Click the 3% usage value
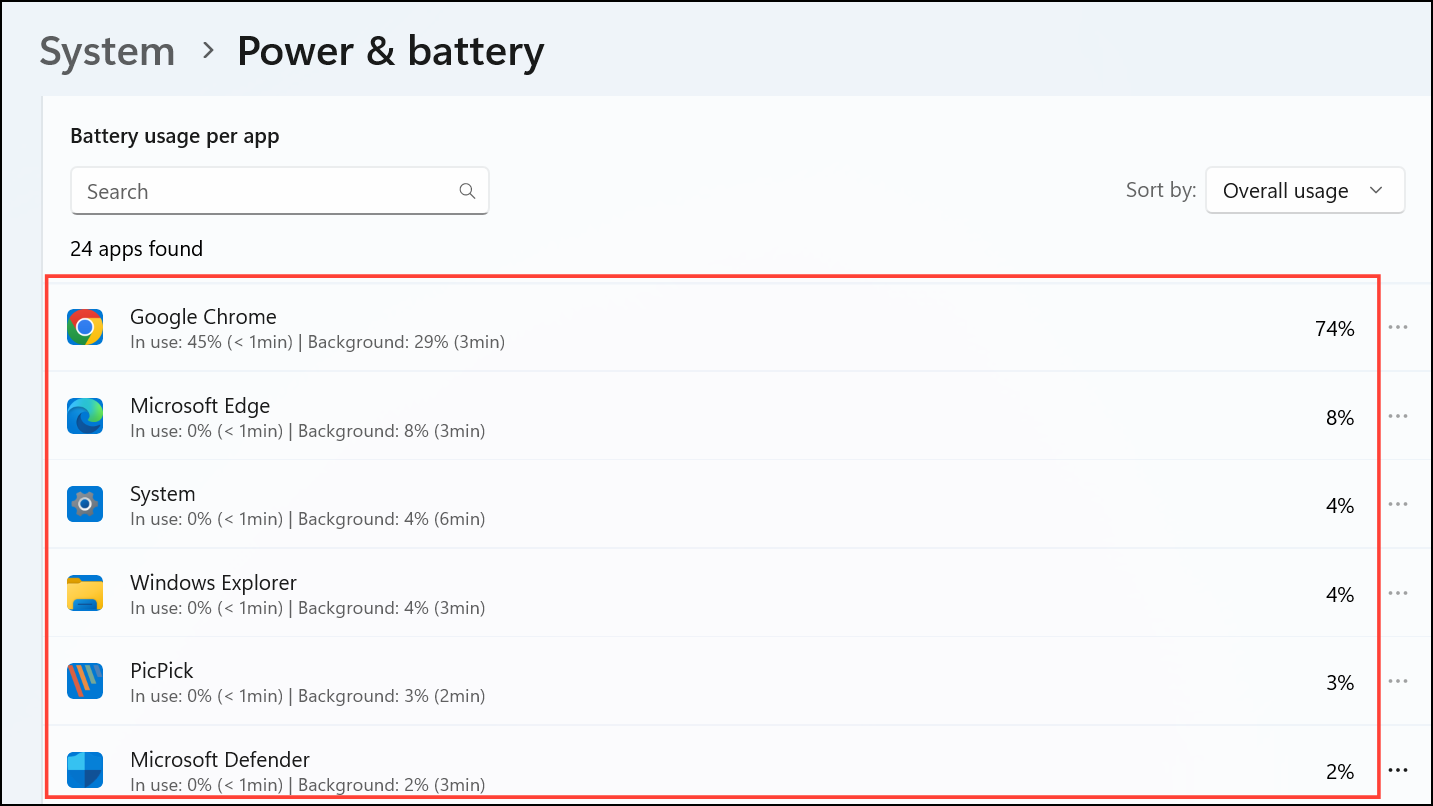Viewport: 1433px width, 806px height. 1340,682
